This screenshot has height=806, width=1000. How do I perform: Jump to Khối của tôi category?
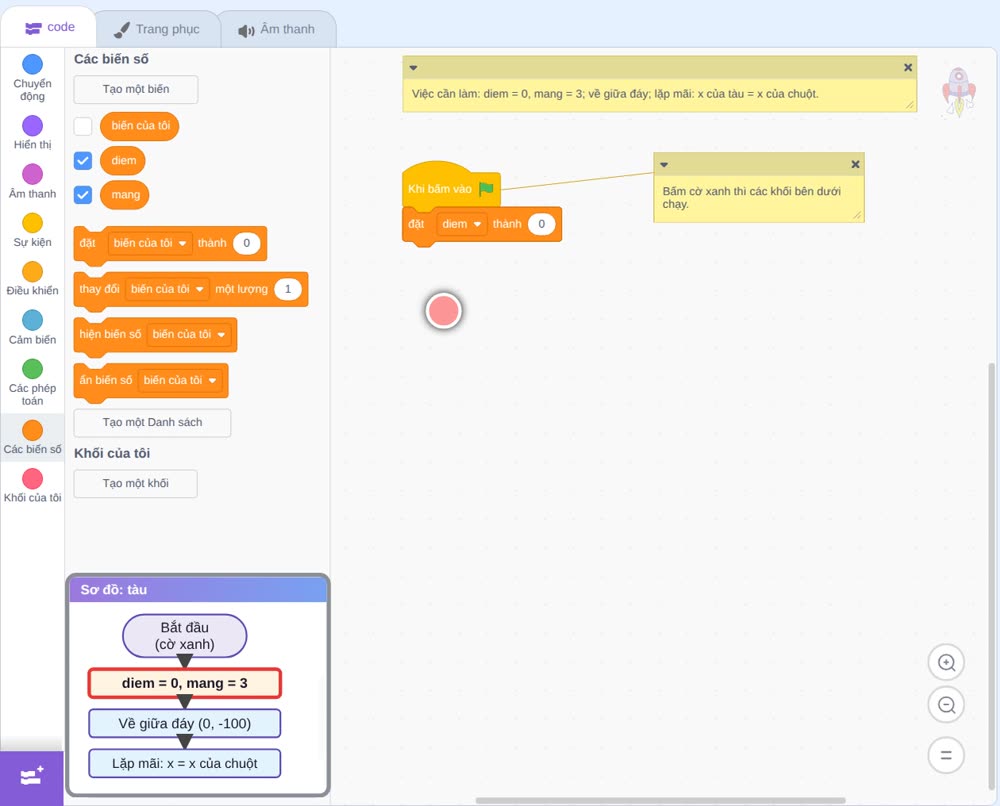(x=33, y=479)
